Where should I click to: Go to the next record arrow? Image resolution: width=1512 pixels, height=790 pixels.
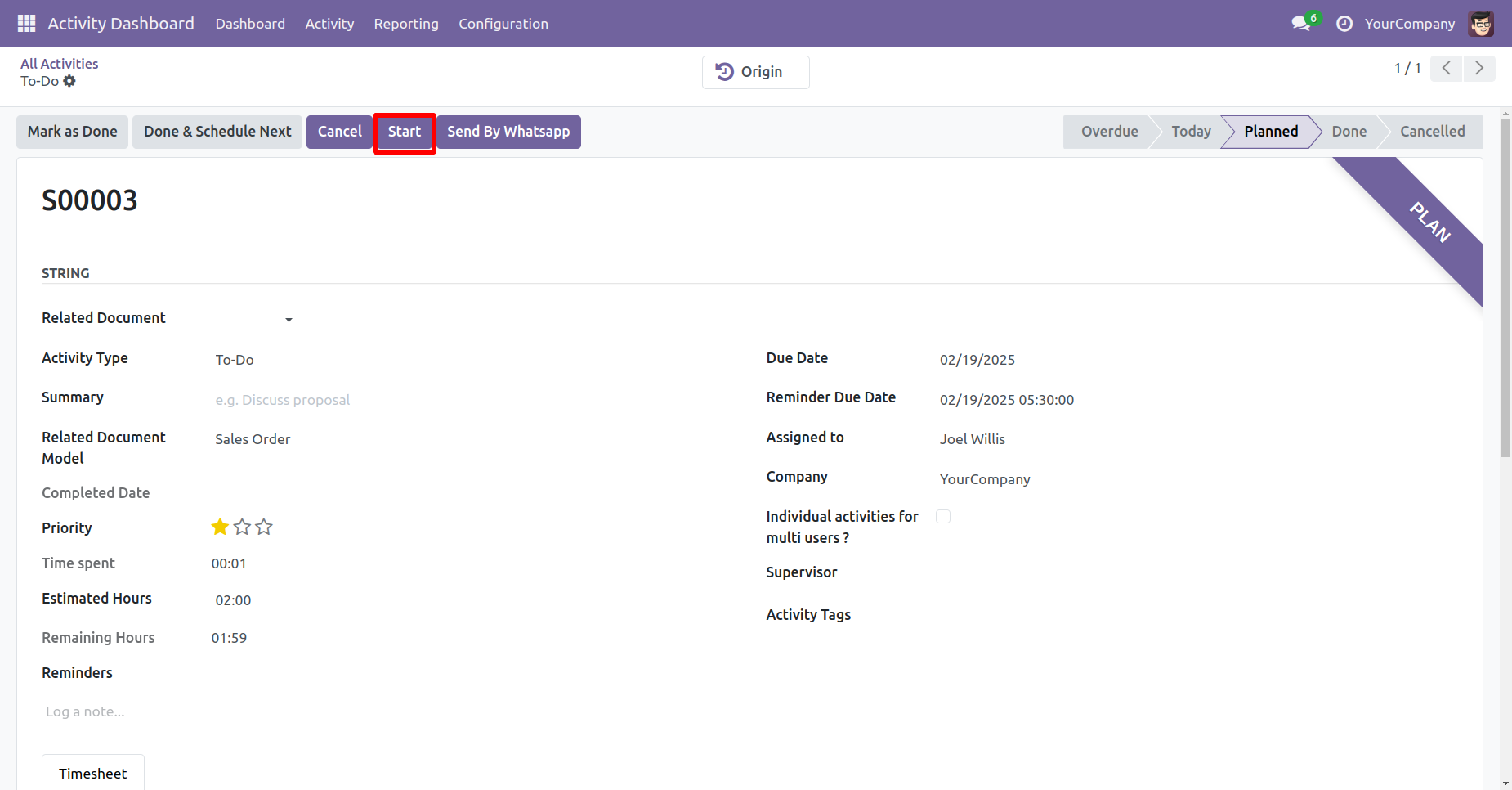pyautogui.click(x=1479, y=68)
